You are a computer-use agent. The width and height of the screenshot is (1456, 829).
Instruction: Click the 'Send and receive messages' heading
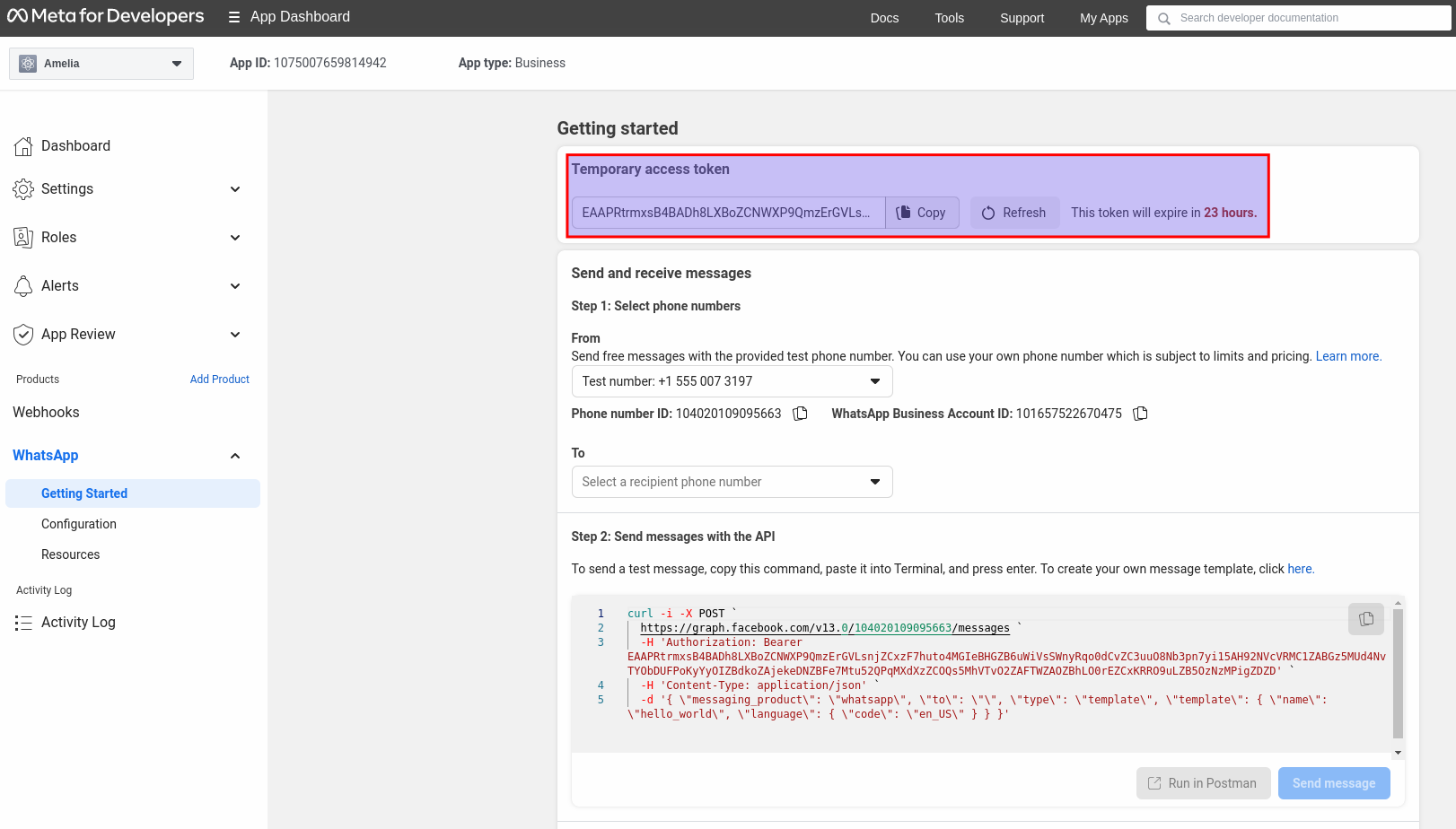coord(661,273)
